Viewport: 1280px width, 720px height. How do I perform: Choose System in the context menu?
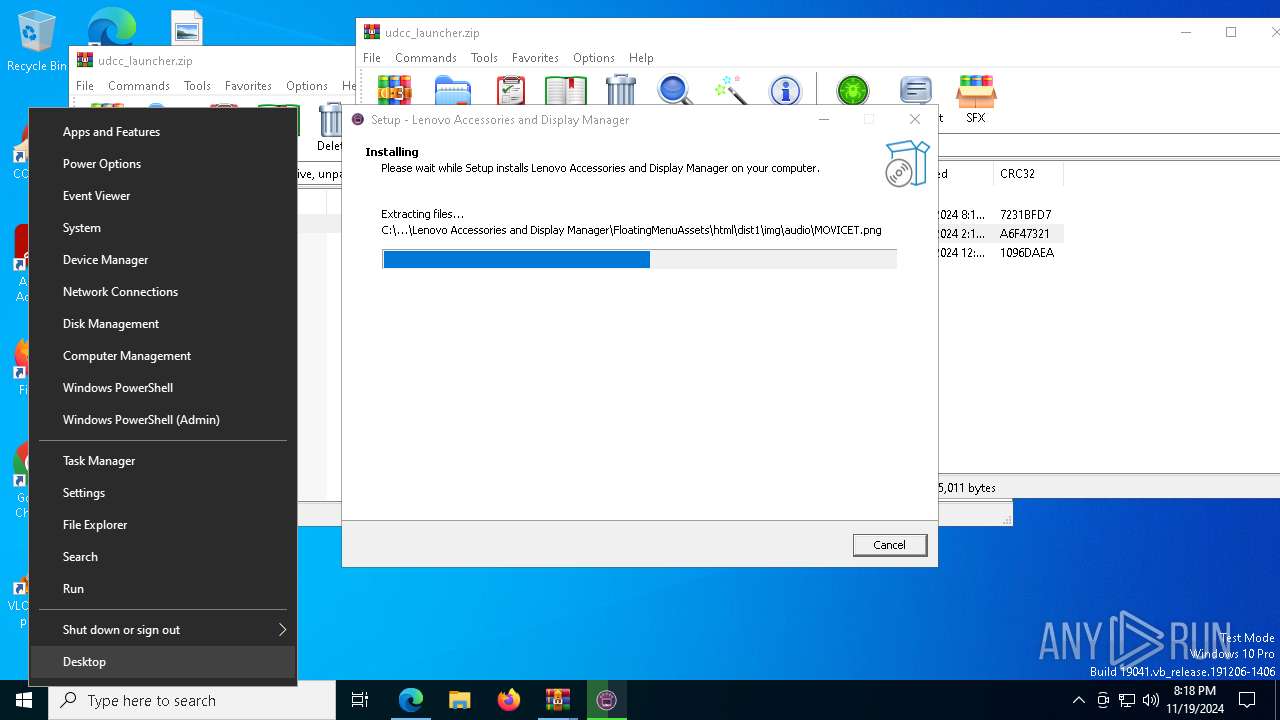[163, 227]
